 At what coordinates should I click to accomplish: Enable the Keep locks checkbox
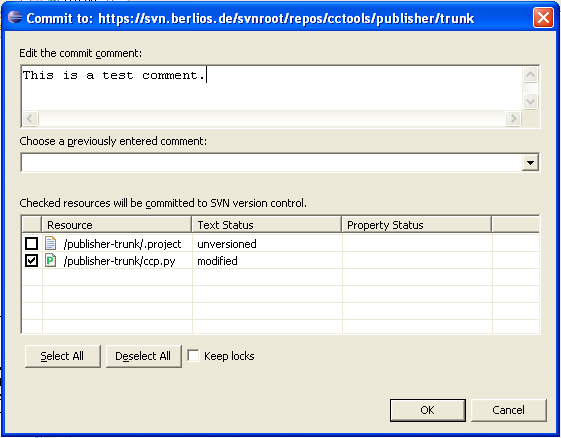pos(193,356)
